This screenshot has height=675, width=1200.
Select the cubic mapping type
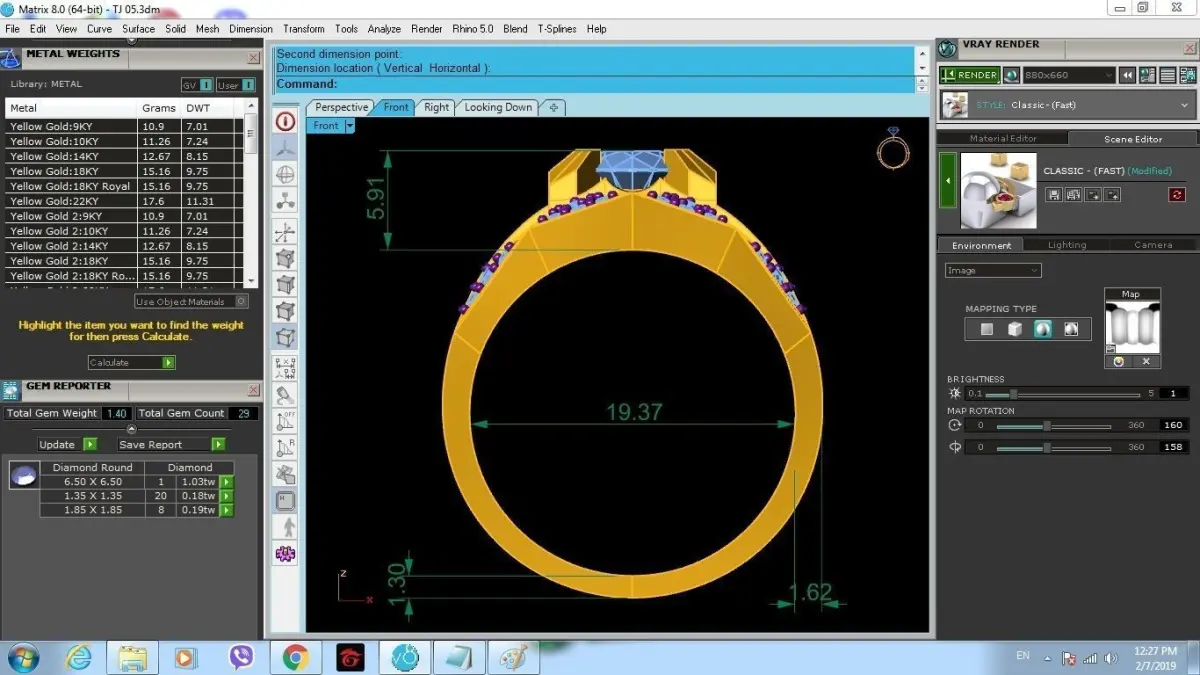pyautogui.click(x=1015, y=329)
